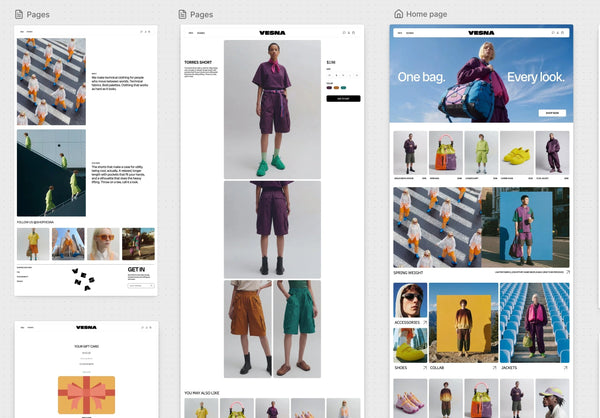Viewport: 600px width, 418px height.
Task: Click the page icon of the middle Pages frame
Action: 183,15
